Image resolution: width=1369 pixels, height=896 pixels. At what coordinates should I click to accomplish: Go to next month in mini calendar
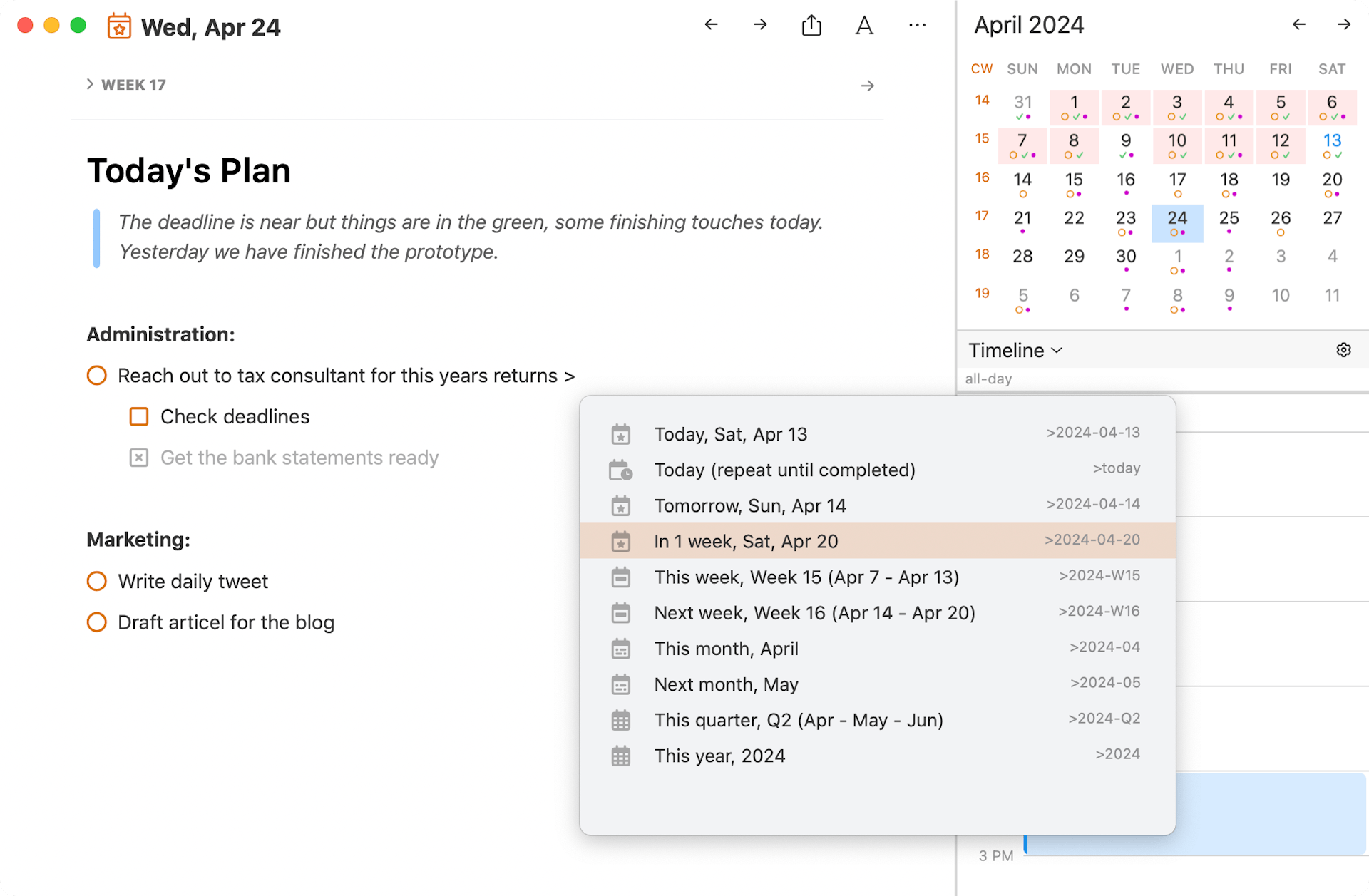1344,24
